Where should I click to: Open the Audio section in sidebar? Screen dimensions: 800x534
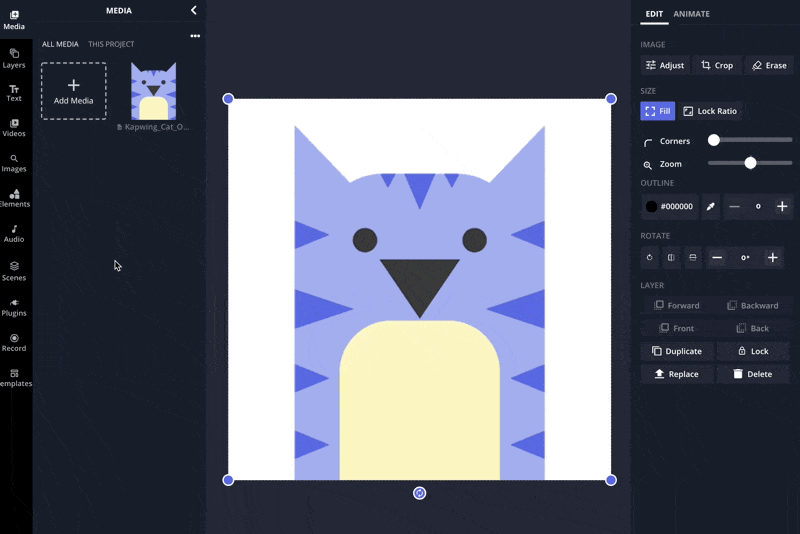[x=14, y=233]
